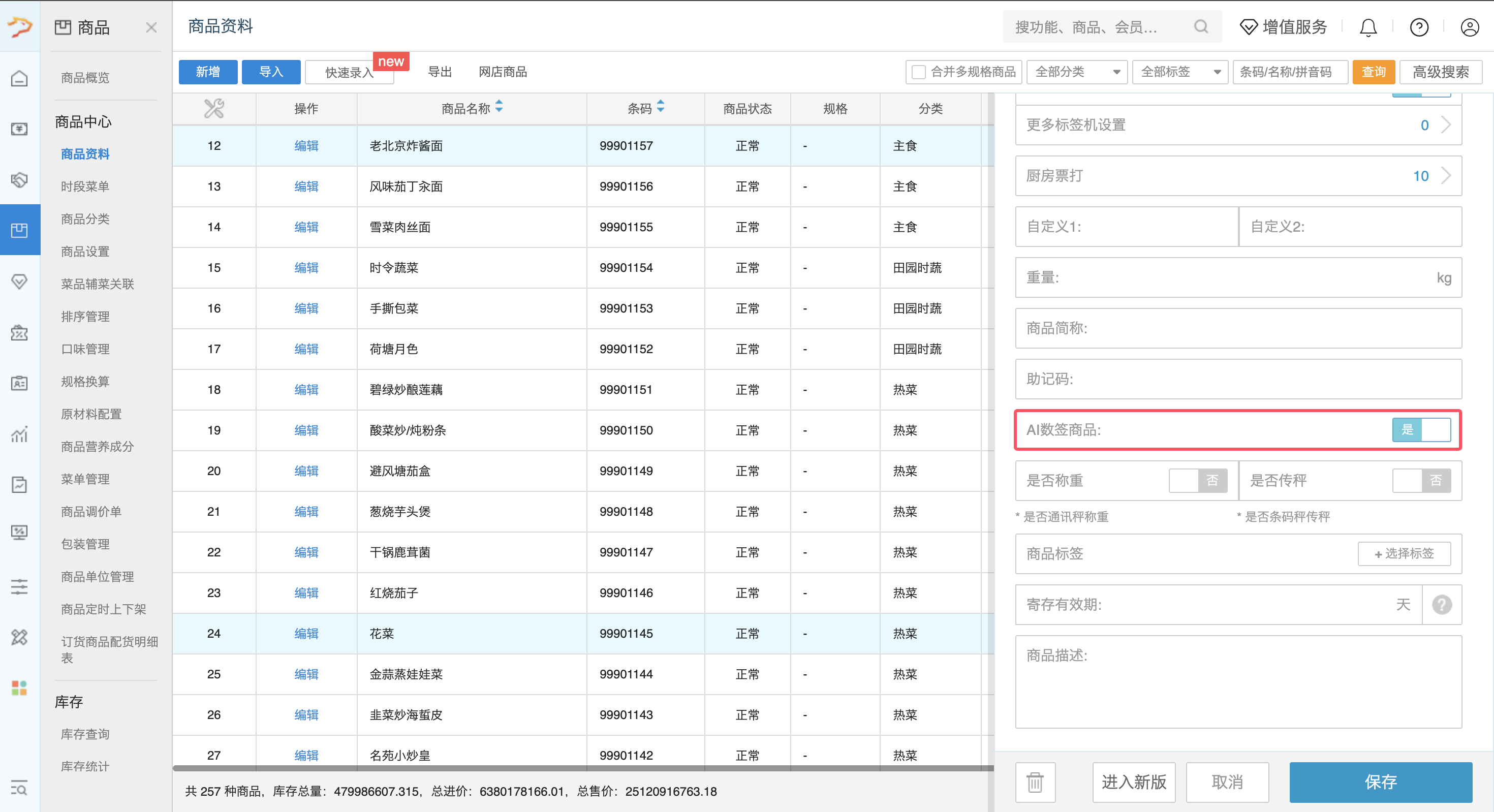The width and height of the screenshot is (1494, 812).
Task: Click the orange 查询 button
Action: point(1374,72)
